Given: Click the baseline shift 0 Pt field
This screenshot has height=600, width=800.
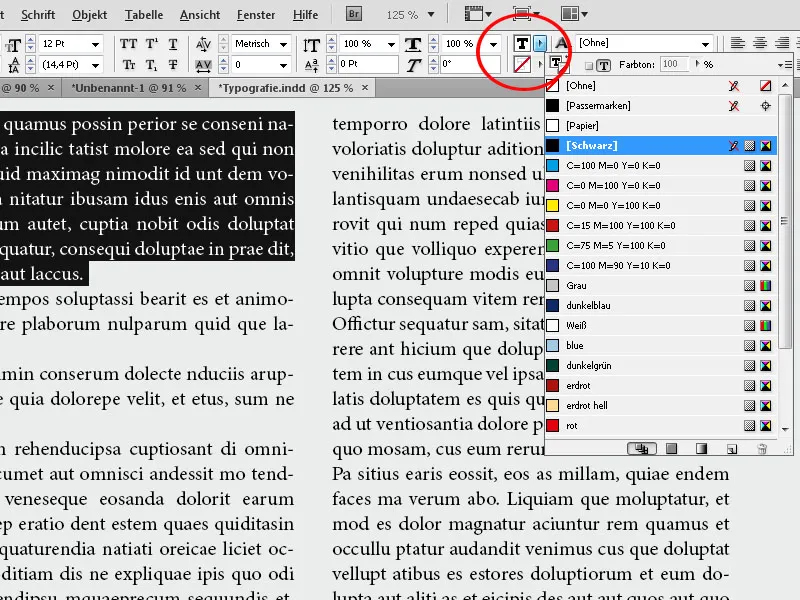Looking at the screenshot, I should click(x=368, y=65).
